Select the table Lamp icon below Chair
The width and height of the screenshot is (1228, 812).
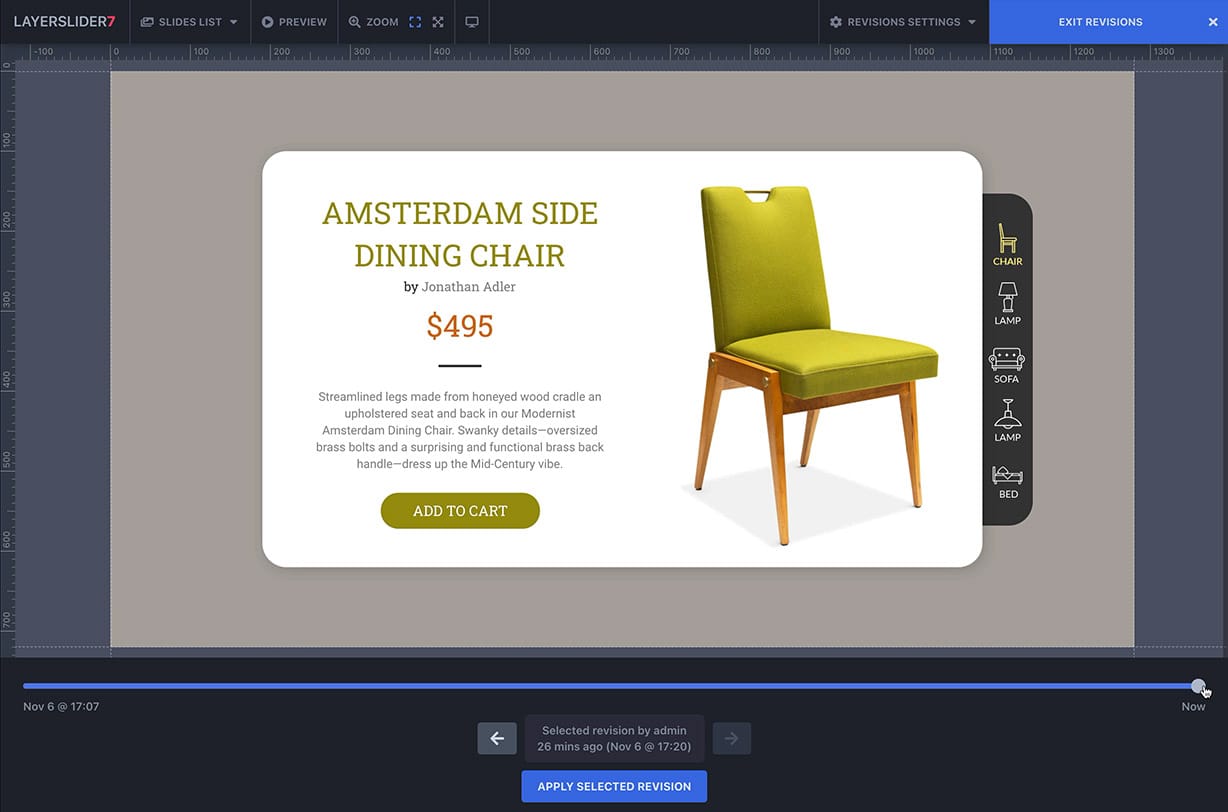coord(1007,302)
